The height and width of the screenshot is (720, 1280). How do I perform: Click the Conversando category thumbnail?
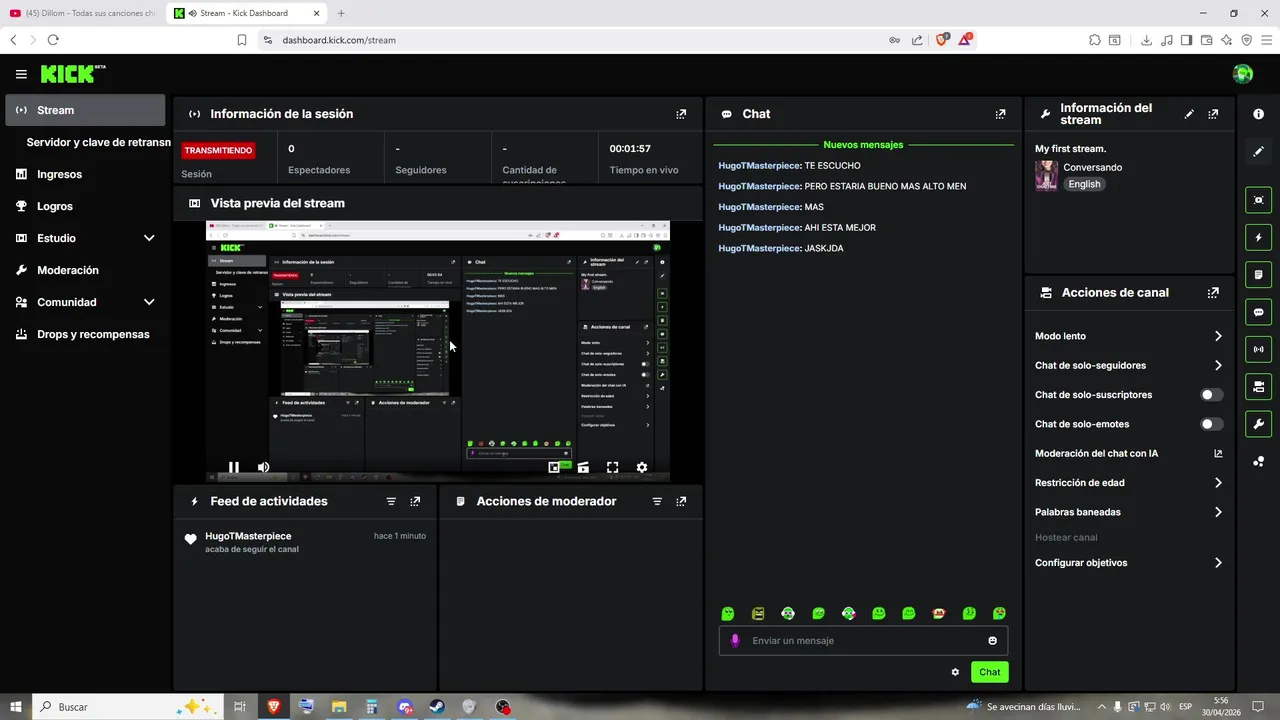[1046, 175]
